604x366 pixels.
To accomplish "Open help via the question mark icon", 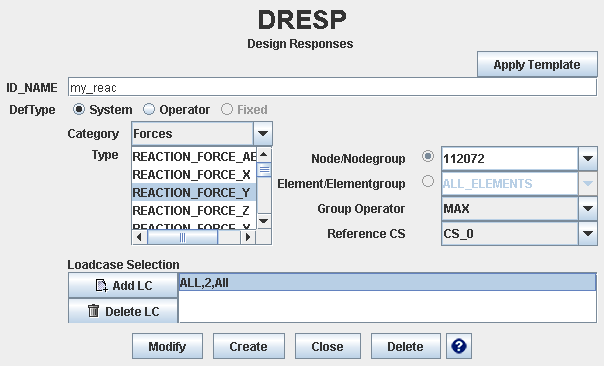I will [459, 346].
